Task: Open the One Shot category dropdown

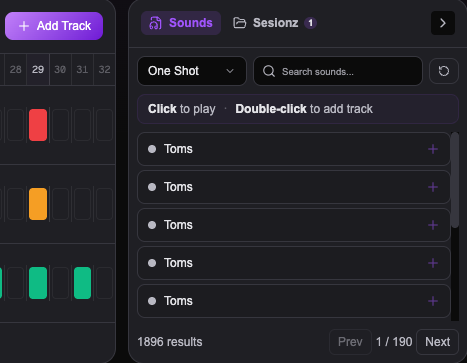Action: click(x=192, y=71)
